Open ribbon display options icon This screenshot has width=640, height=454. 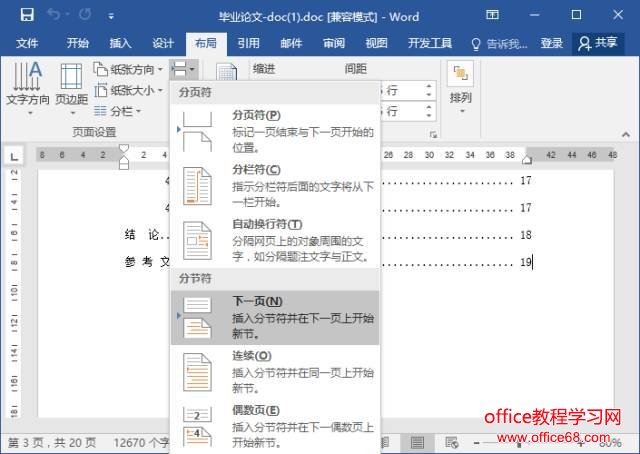(492, 15)
